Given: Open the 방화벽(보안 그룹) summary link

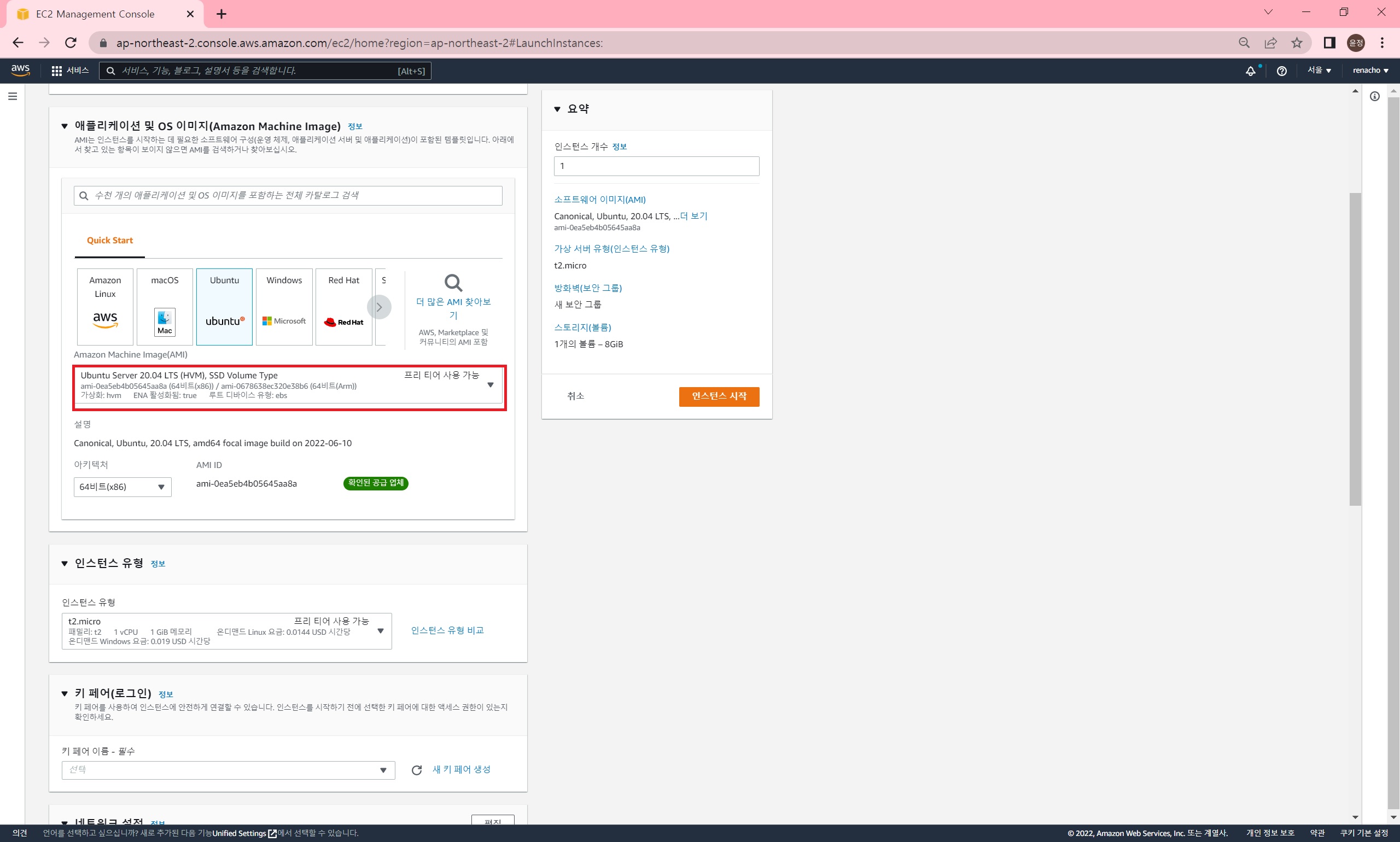Looking at the screenshot, I should (588, 288).
